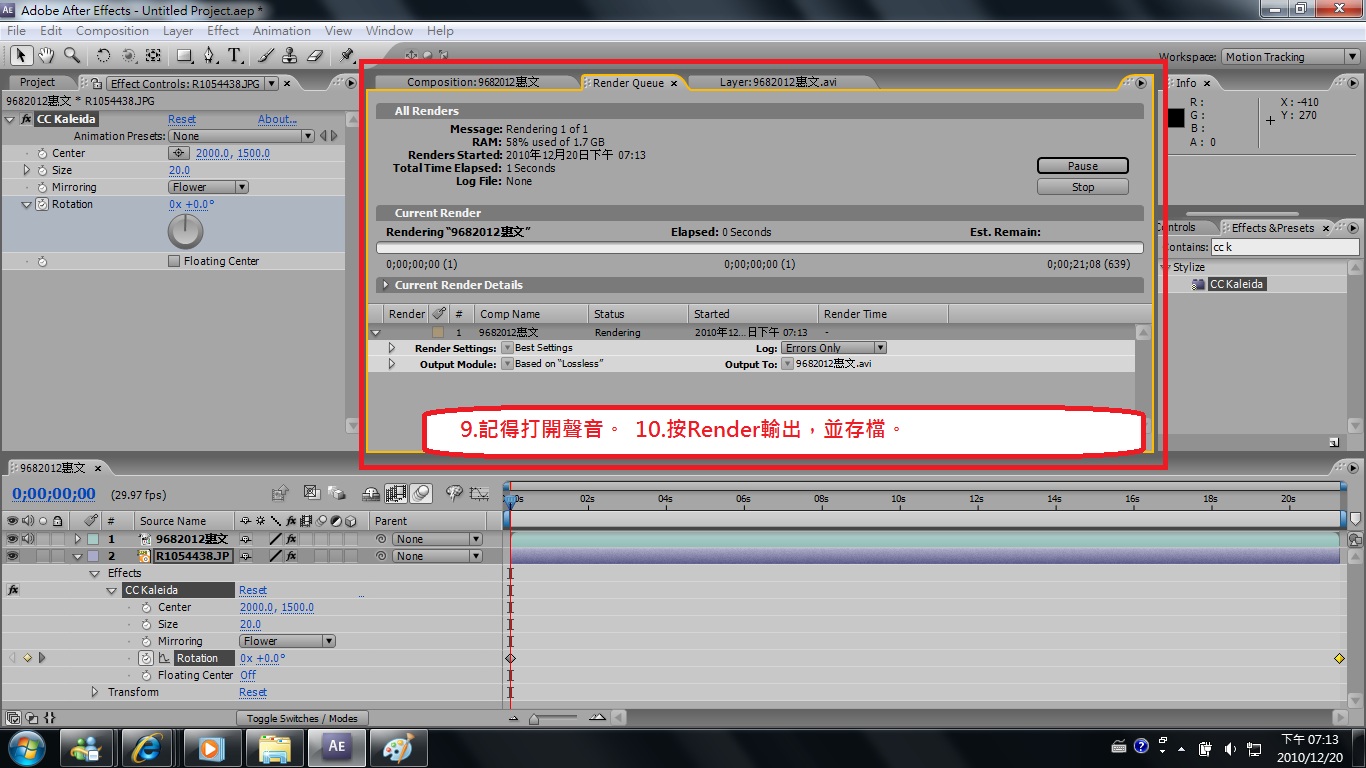Click Floating Center Off value in timeline
This screenshot has height=768, width=1366.
tap(248, 675)
